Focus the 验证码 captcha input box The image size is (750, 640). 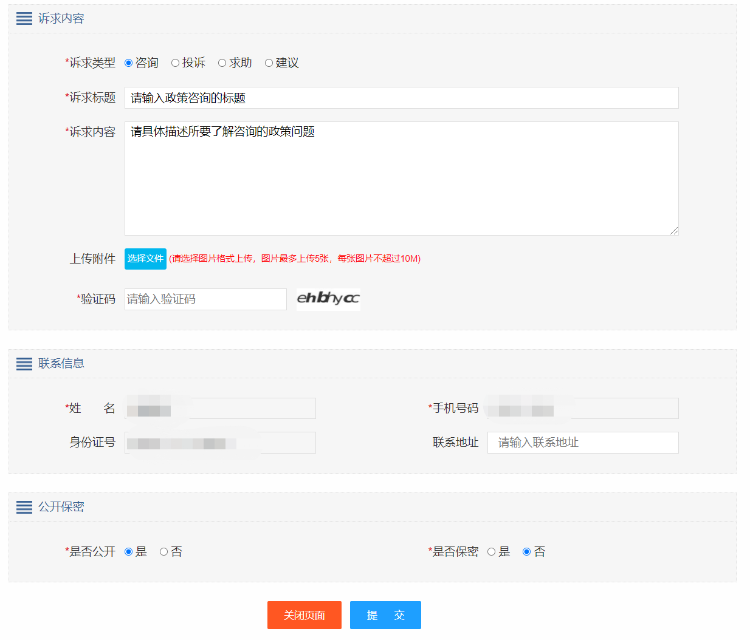click(205, 299)
